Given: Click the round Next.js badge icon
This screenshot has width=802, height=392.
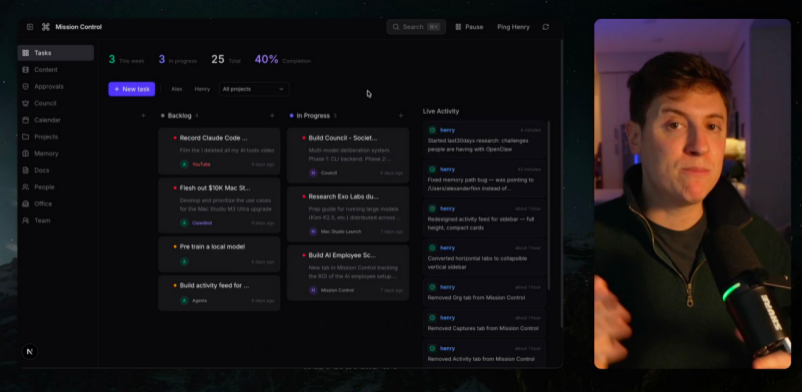Looking at the screenshot, I should 30,352.
